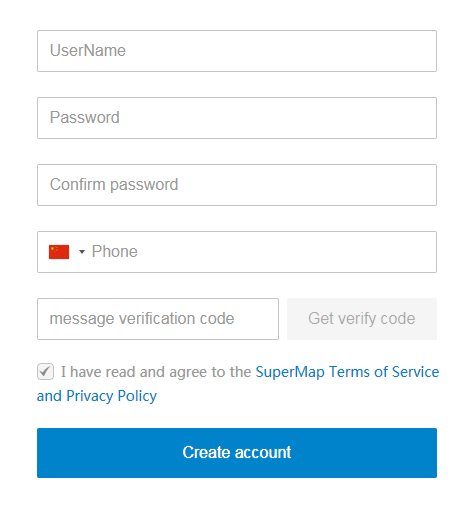Screen dimensions: 474x510
Task: Click the 'Confirm password' placeholder text
Action: click(x=114, y=185)
